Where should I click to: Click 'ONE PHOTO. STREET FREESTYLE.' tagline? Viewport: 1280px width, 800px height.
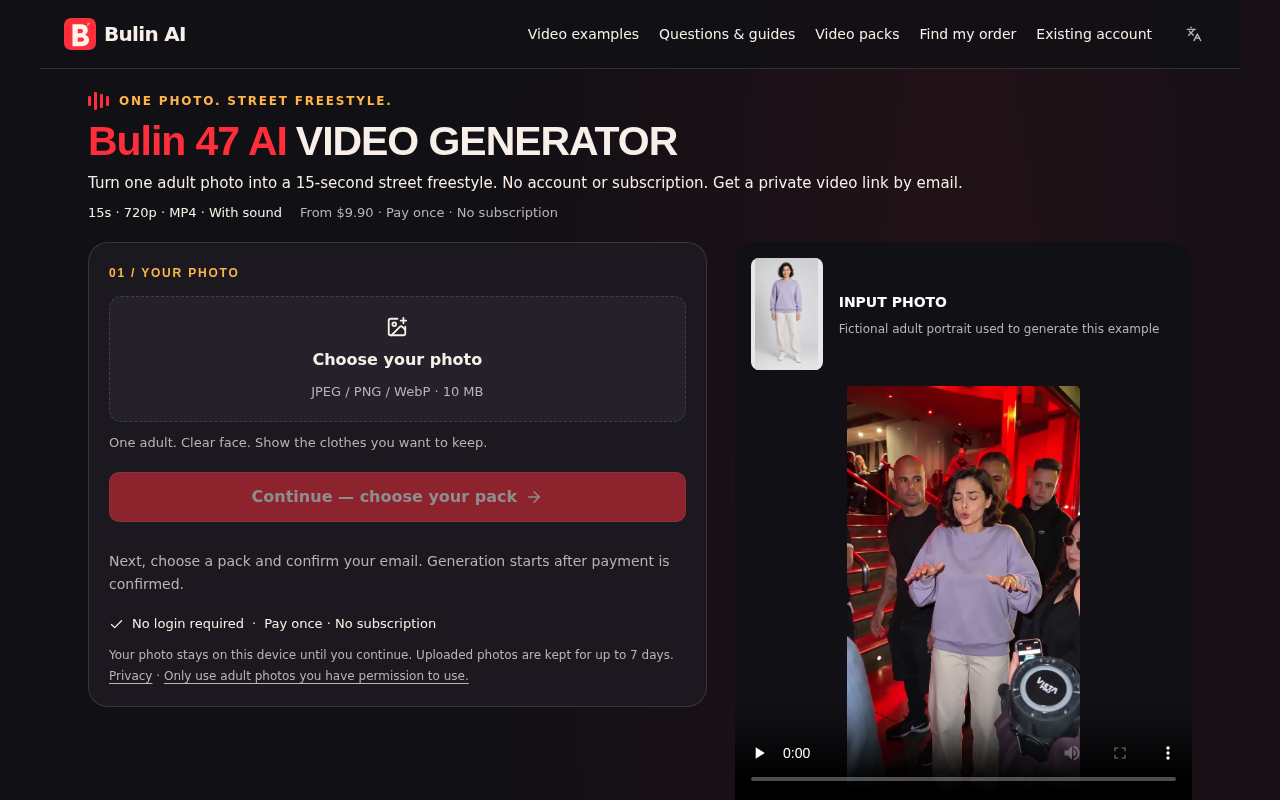coord(255,101)
